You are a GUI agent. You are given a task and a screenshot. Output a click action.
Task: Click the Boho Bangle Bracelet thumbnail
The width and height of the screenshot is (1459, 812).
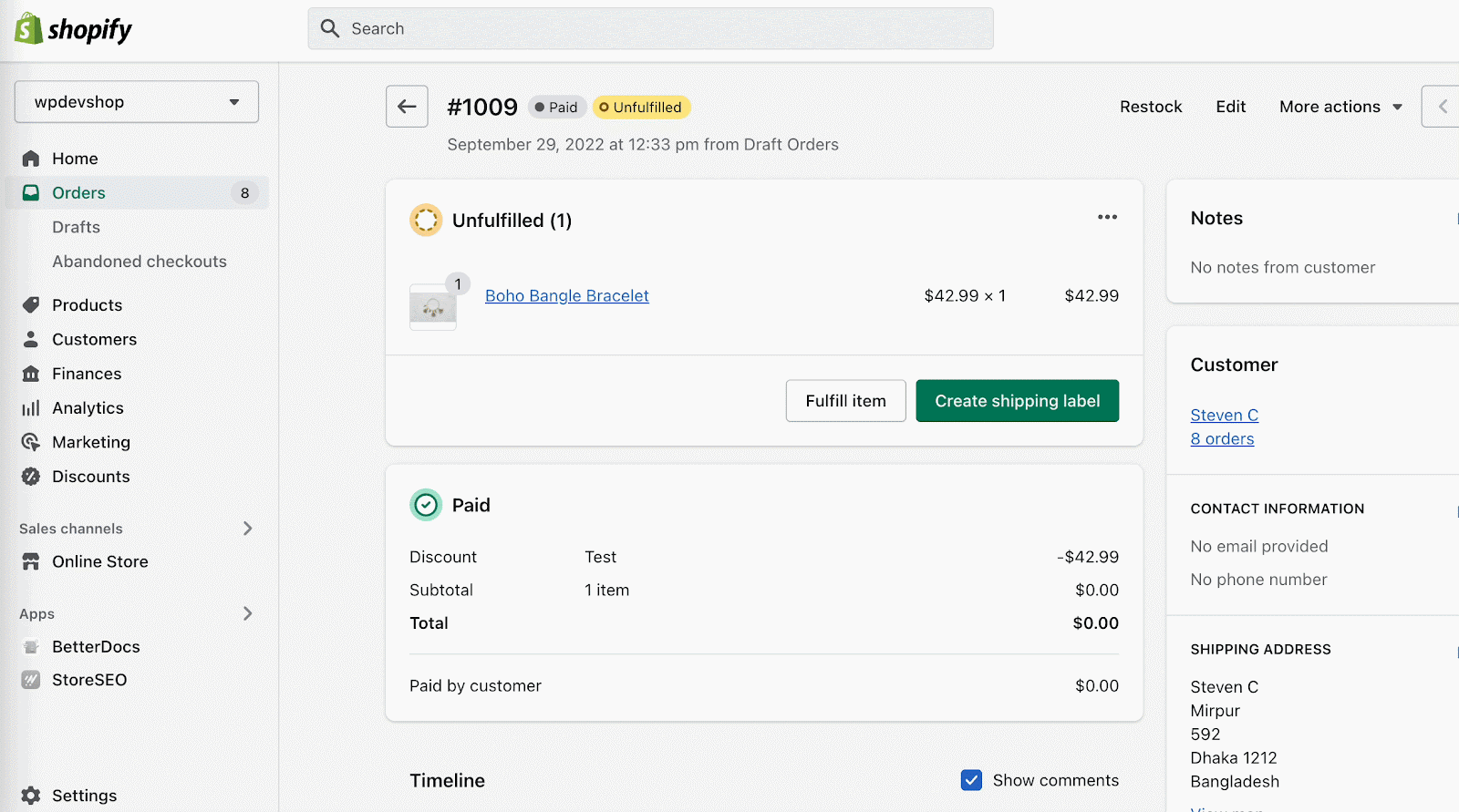[x=433, y=307]
